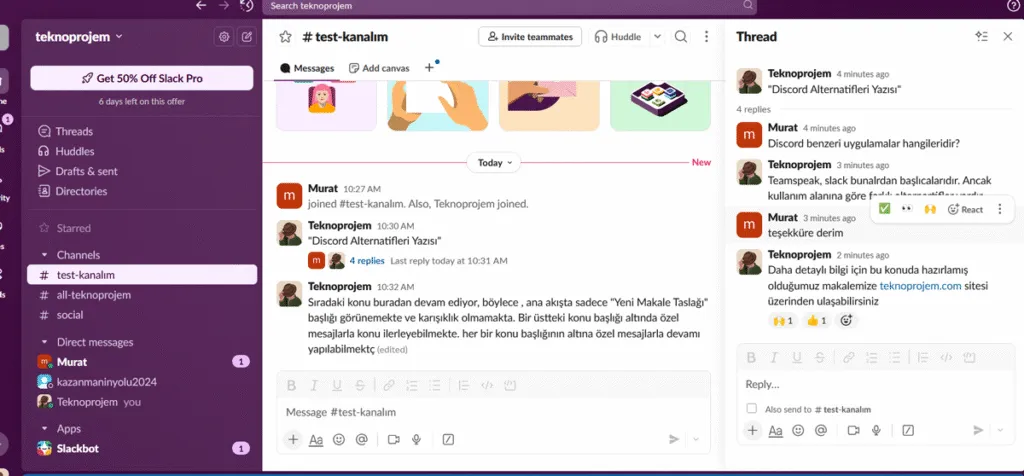Open slash shortcuts in thread composer
The height and width of the screenshot is (476, 1024).
pyautogui.click(x=908, y=430)
